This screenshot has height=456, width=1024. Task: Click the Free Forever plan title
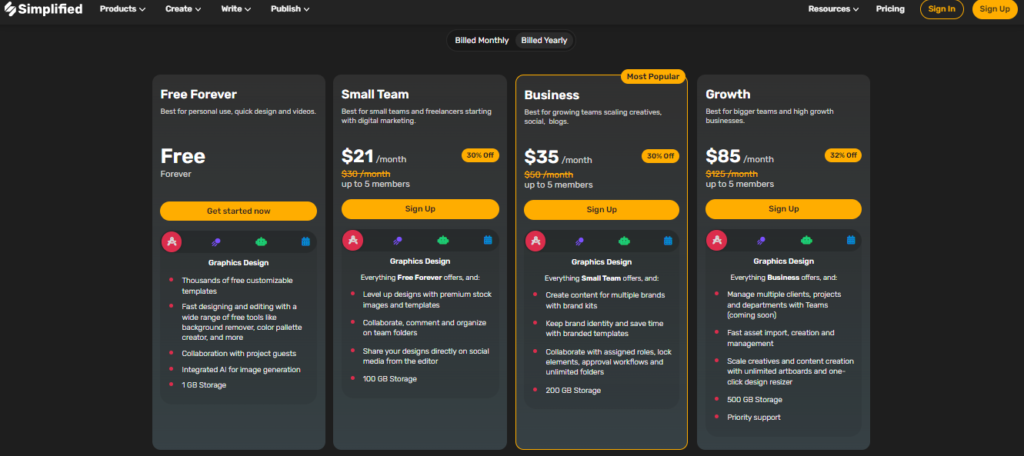199,95
